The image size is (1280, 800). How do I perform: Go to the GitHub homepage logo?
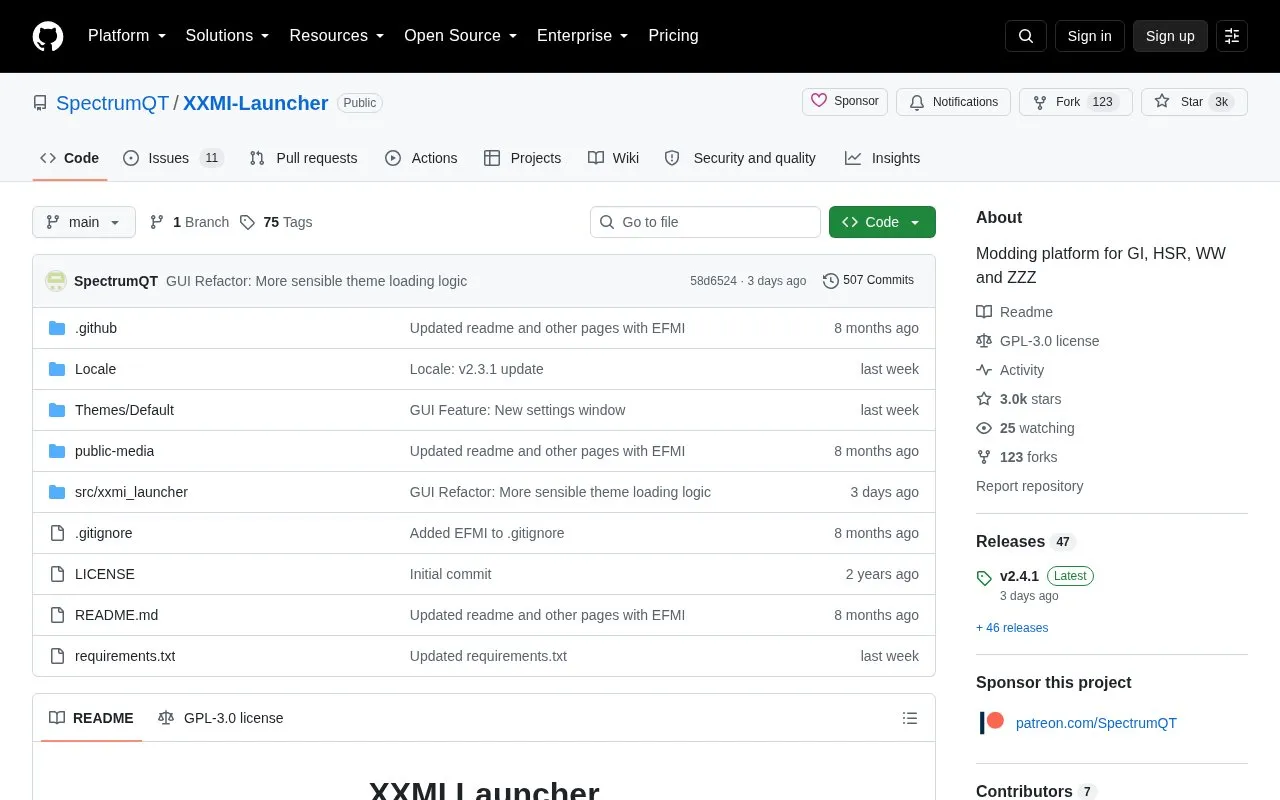tap(48, 36)
